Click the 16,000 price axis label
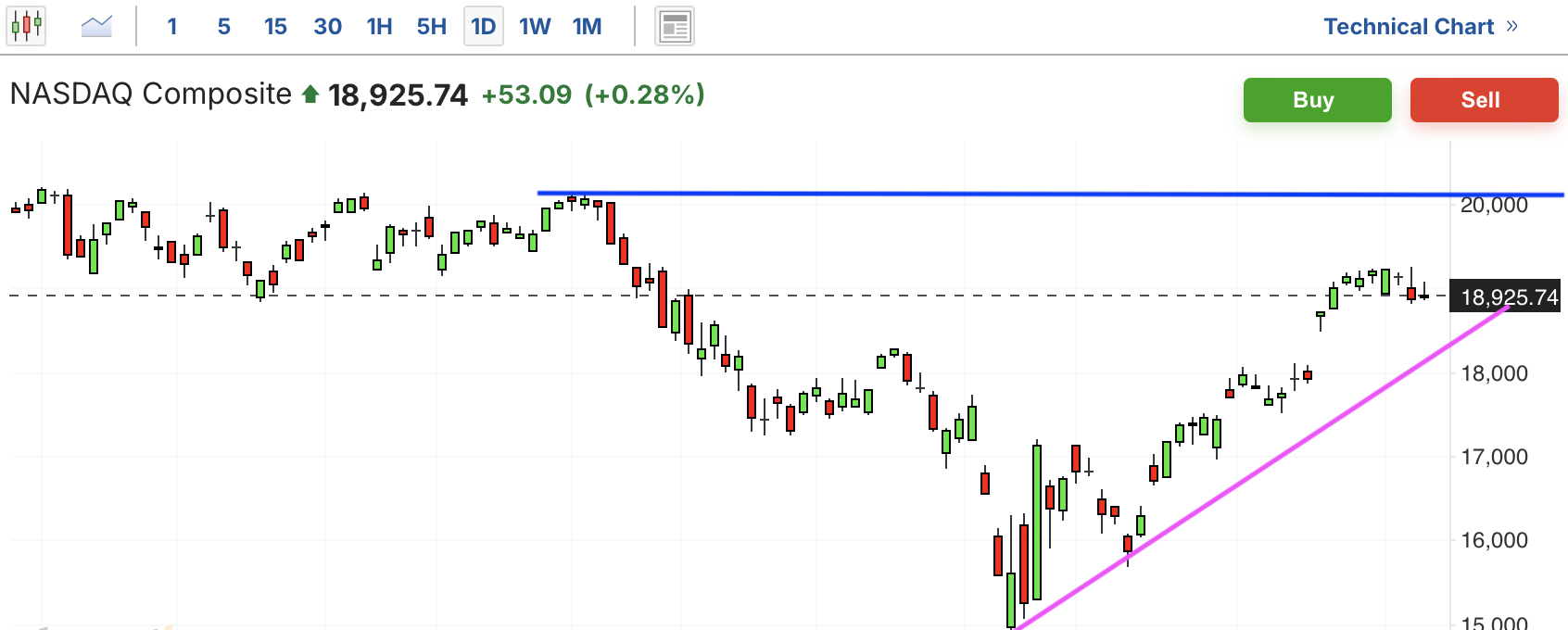This screenshot has height=630, width=1568. click(1494, 540)
